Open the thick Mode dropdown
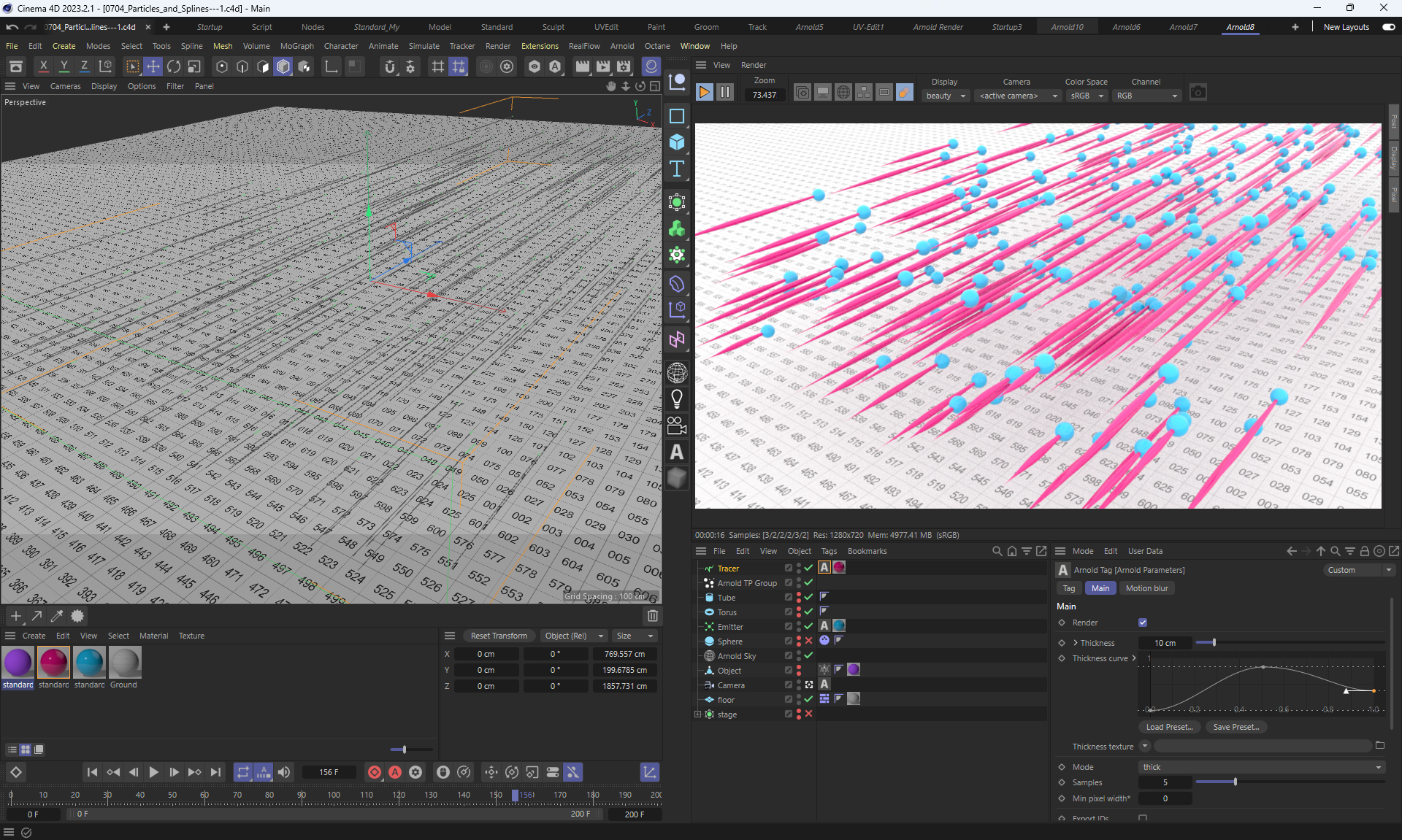Screen dimensions: 1402x840 point(1261,767)
